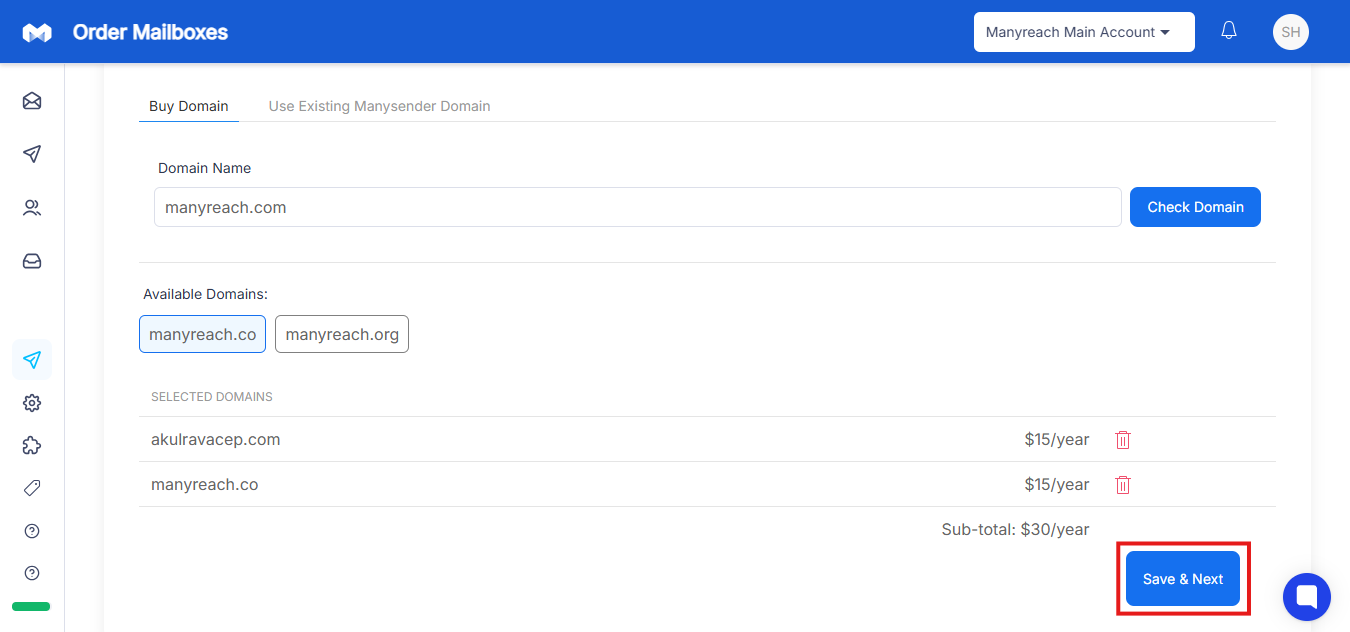This screenshot has width=1350, height=632.
Task: Click the akulravacep.com domain text
Action: point(215,439)
